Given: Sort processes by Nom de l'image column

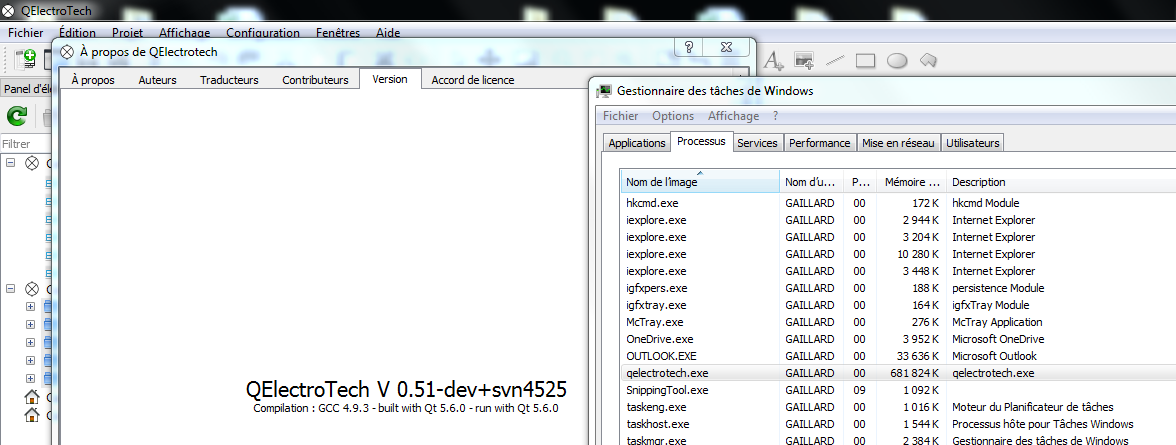Looking at the screenshot, I should (698, 182).
